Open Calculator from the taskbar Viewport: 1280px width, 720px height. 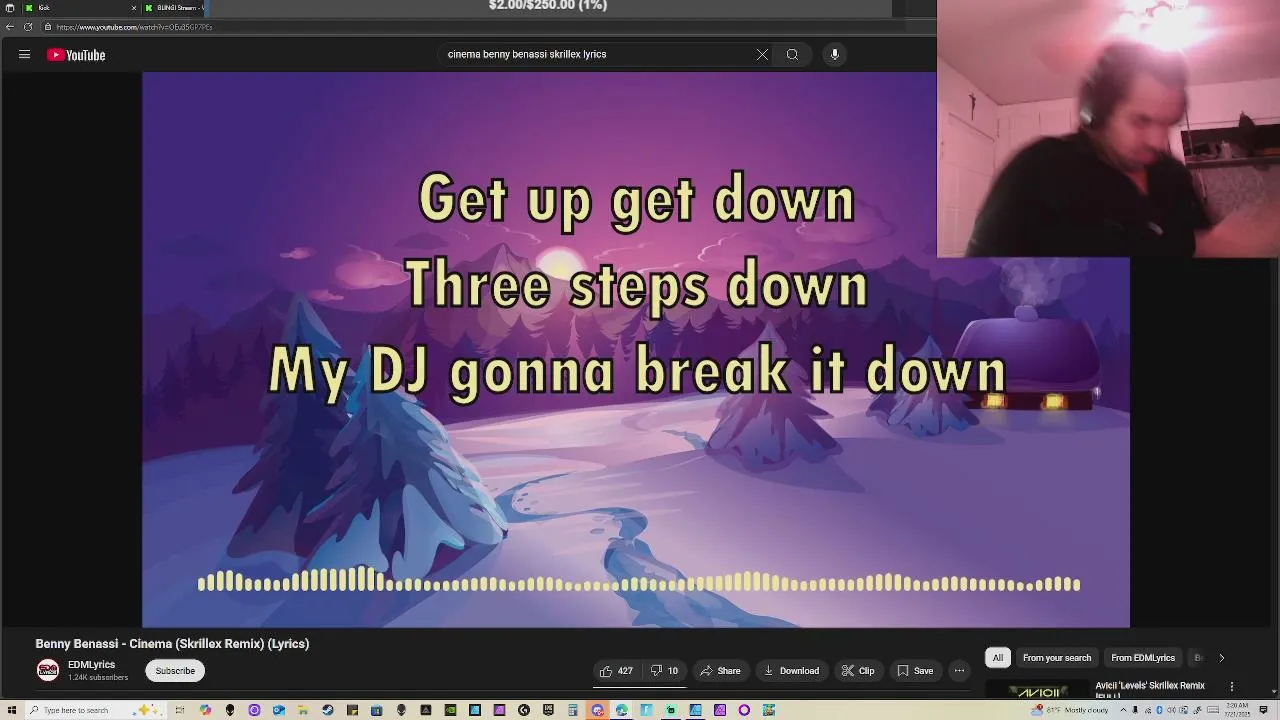pos(572,710)
